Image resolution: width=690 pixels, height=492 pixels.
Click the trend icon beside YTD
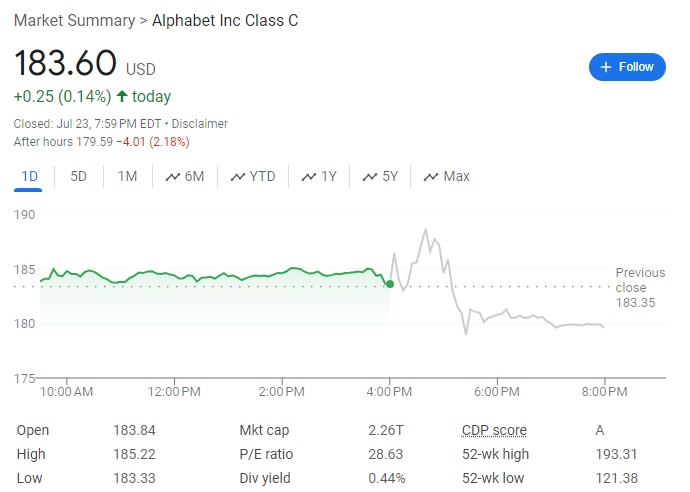pyautogui.click(x=238, y=177)
